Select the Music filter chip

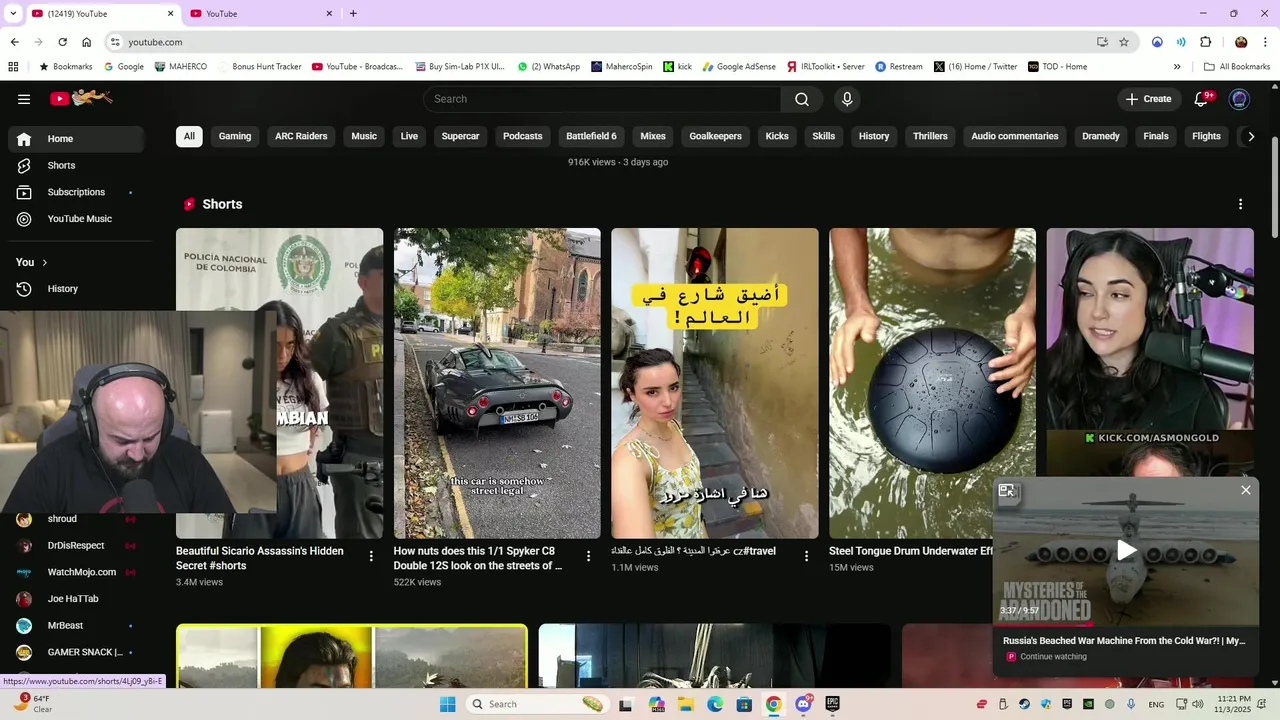coord(364,136)
